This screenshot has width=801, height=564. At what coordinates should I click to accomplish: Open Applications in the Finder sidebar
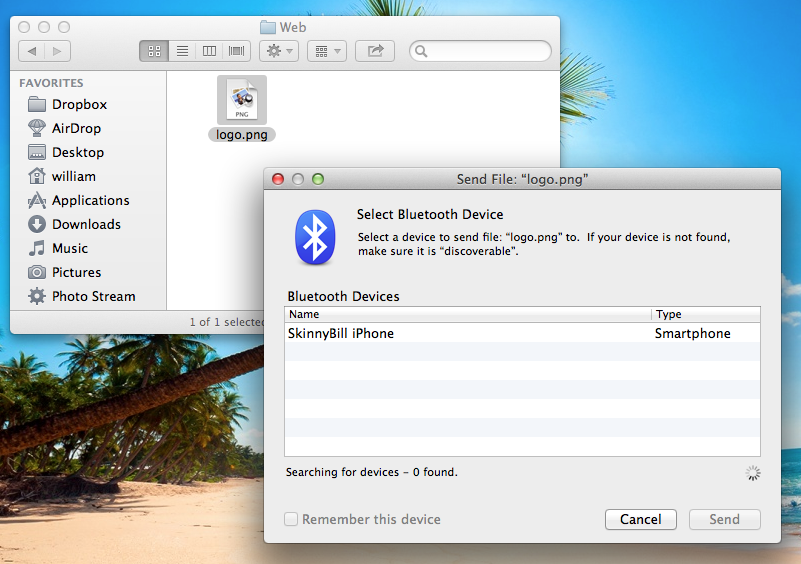point(90,200)
